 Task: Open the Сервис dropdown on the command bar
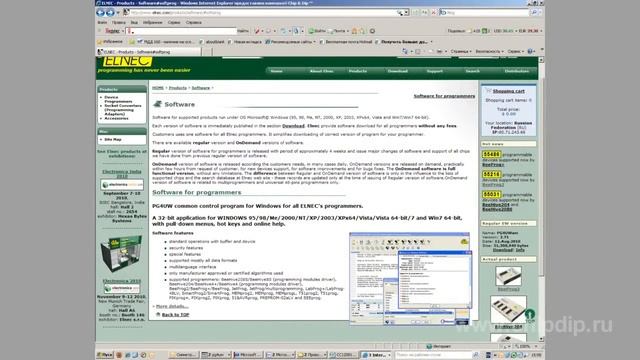tap(516, 51)
